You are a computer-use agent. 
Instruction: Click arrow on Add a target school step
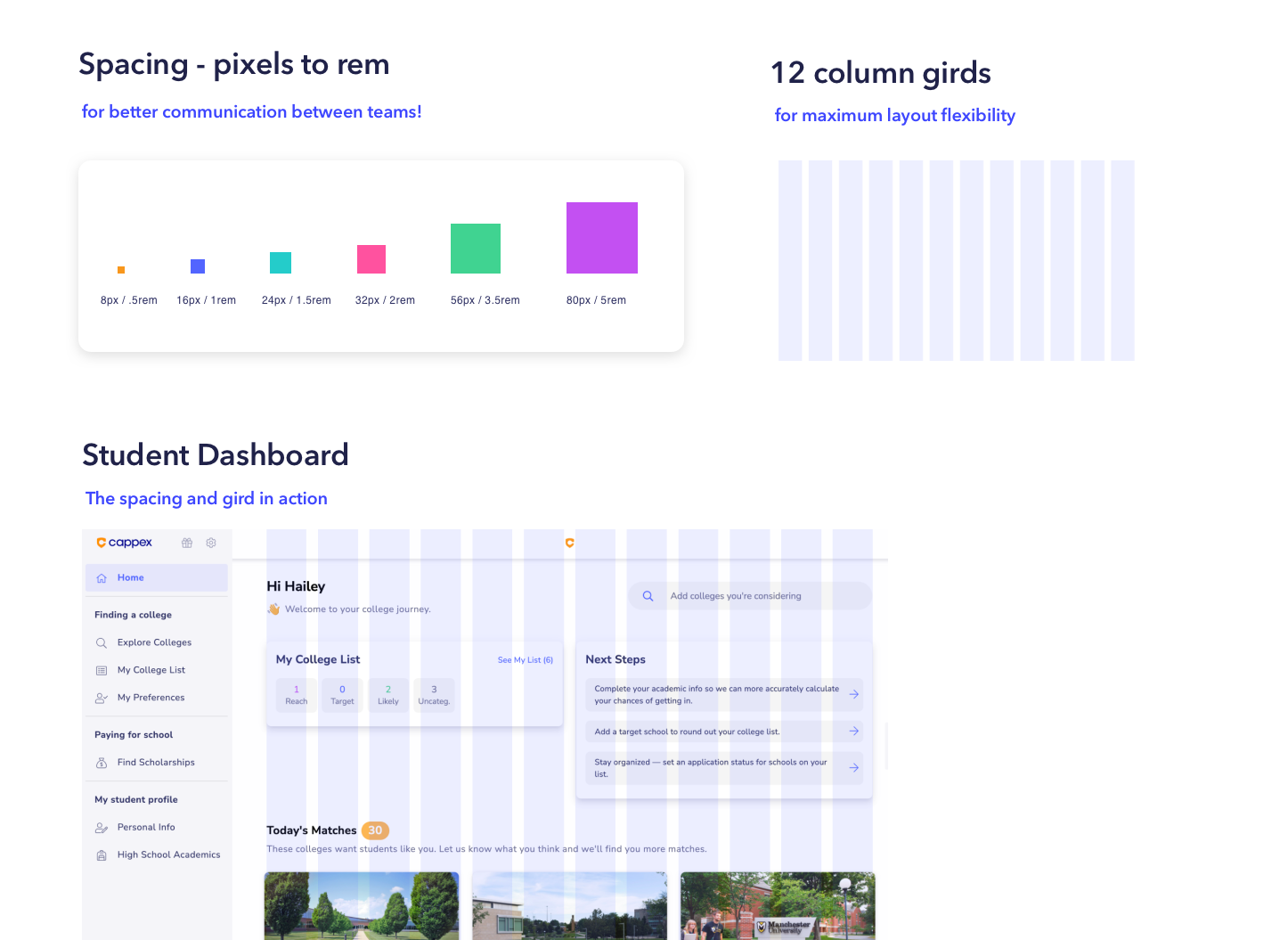pos(853,731)
